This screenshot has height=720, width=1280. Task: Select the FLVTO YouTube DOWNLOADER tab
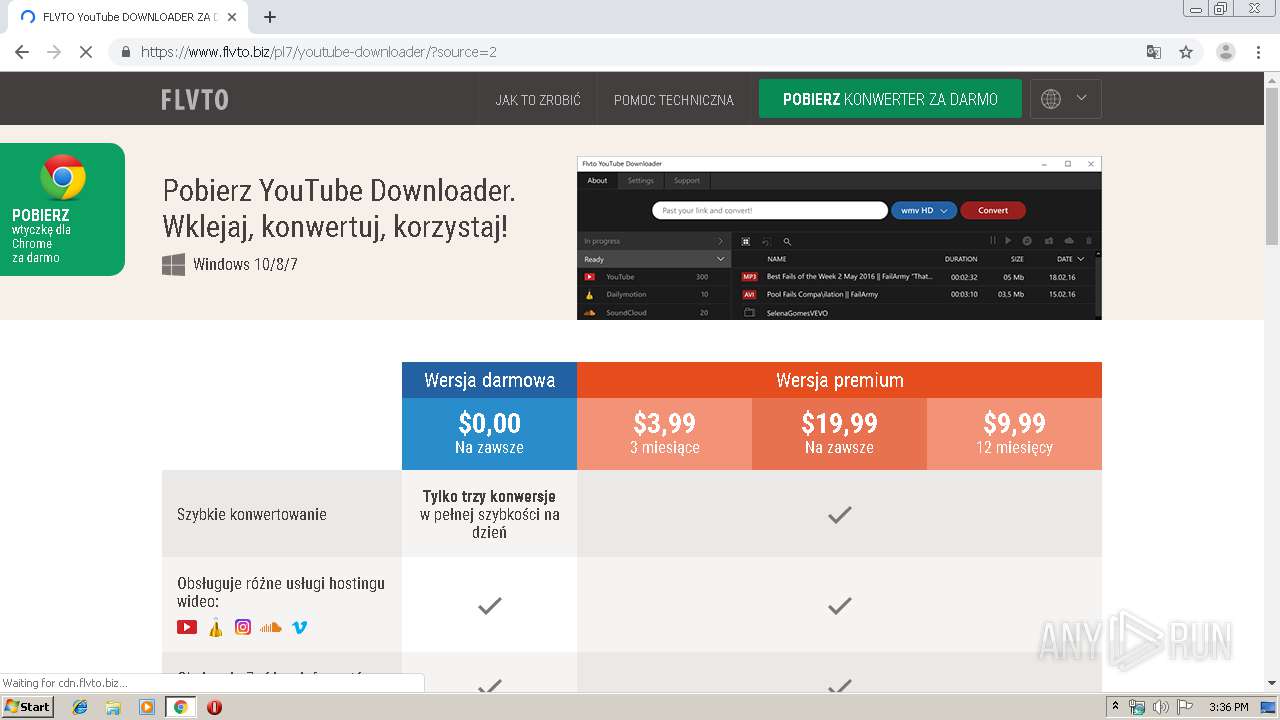[126, 17]
